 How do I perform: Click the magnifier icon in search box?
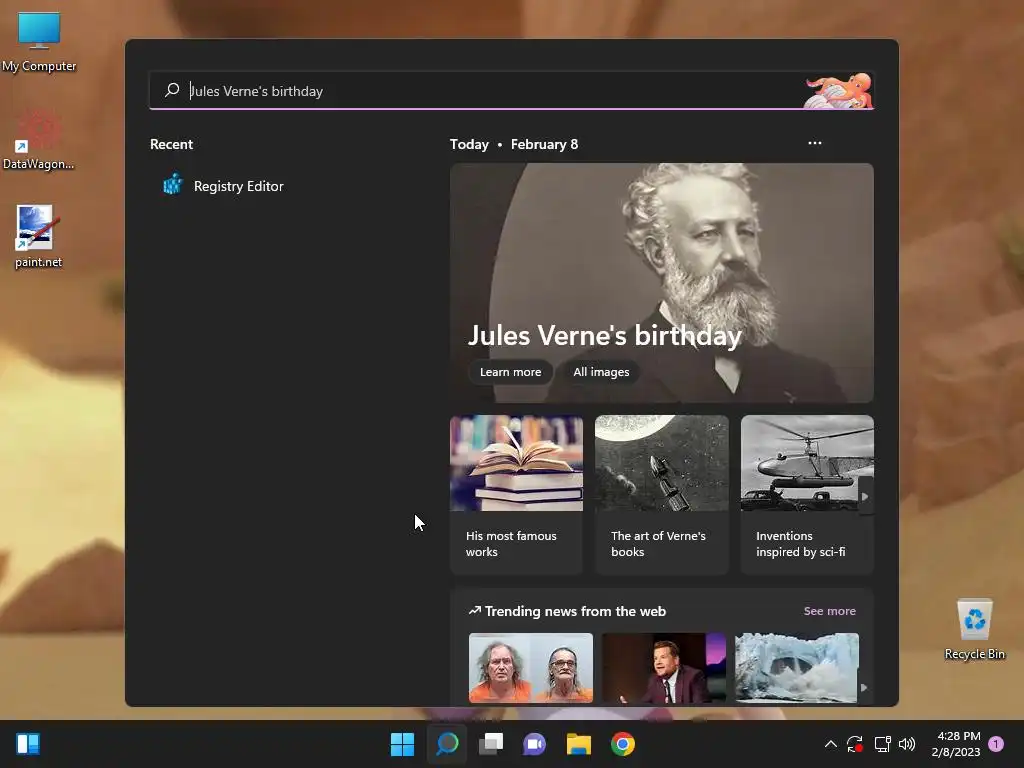pos(172,90)
